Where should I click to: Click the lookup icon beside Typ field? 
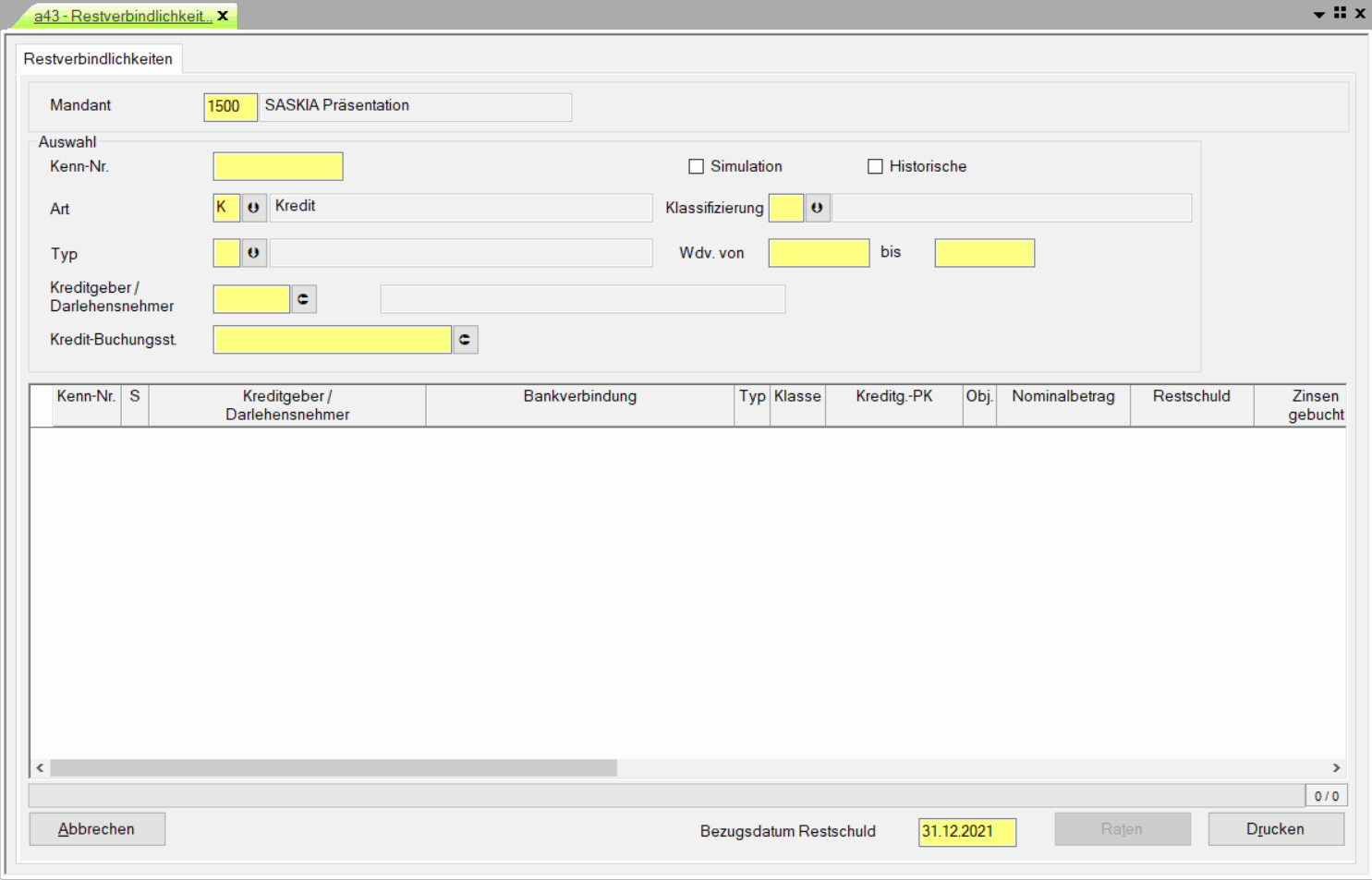tap(253, 253)
